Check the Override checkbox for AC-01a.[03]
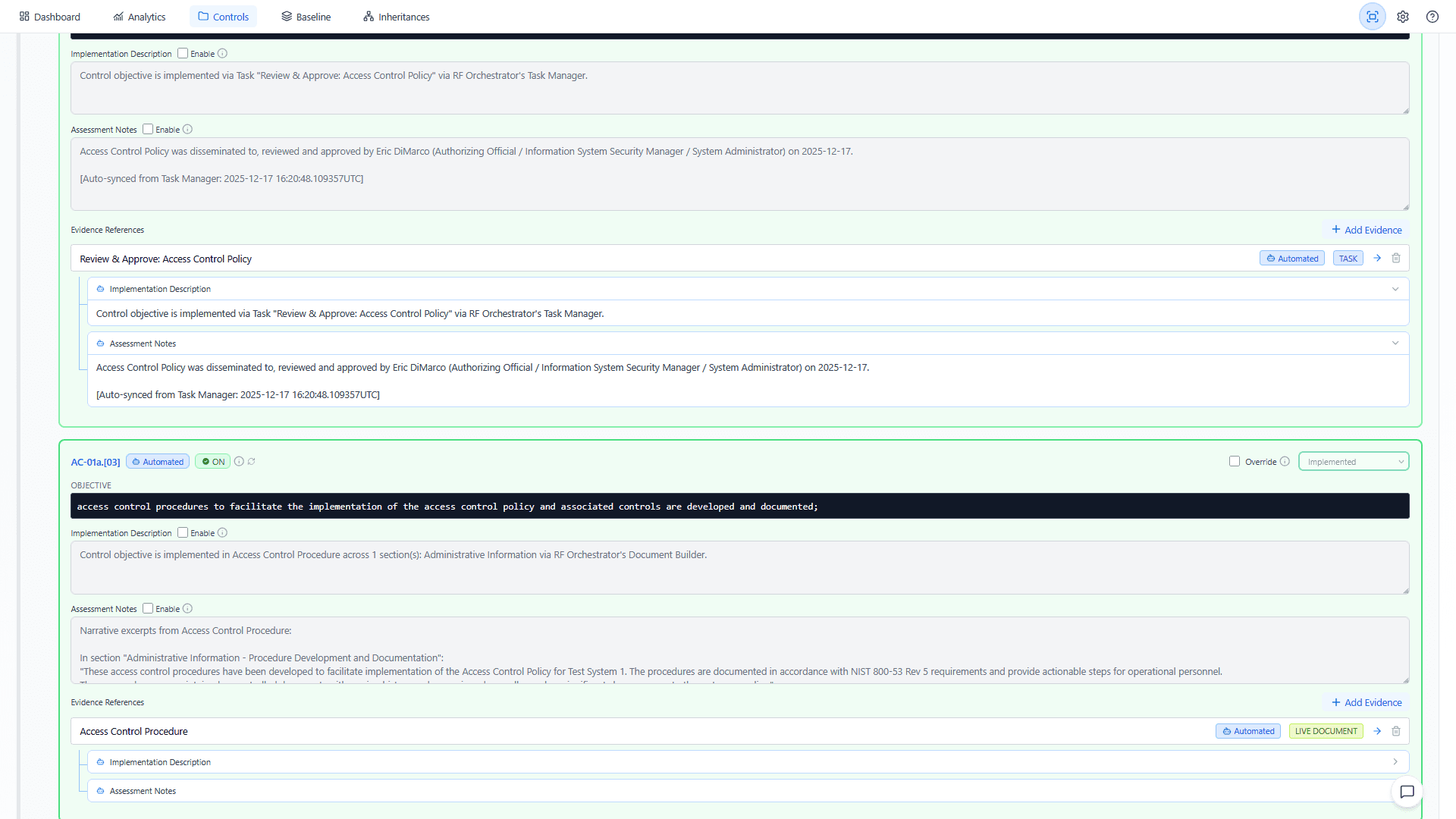1456x819 pixels. (1235, 461)
